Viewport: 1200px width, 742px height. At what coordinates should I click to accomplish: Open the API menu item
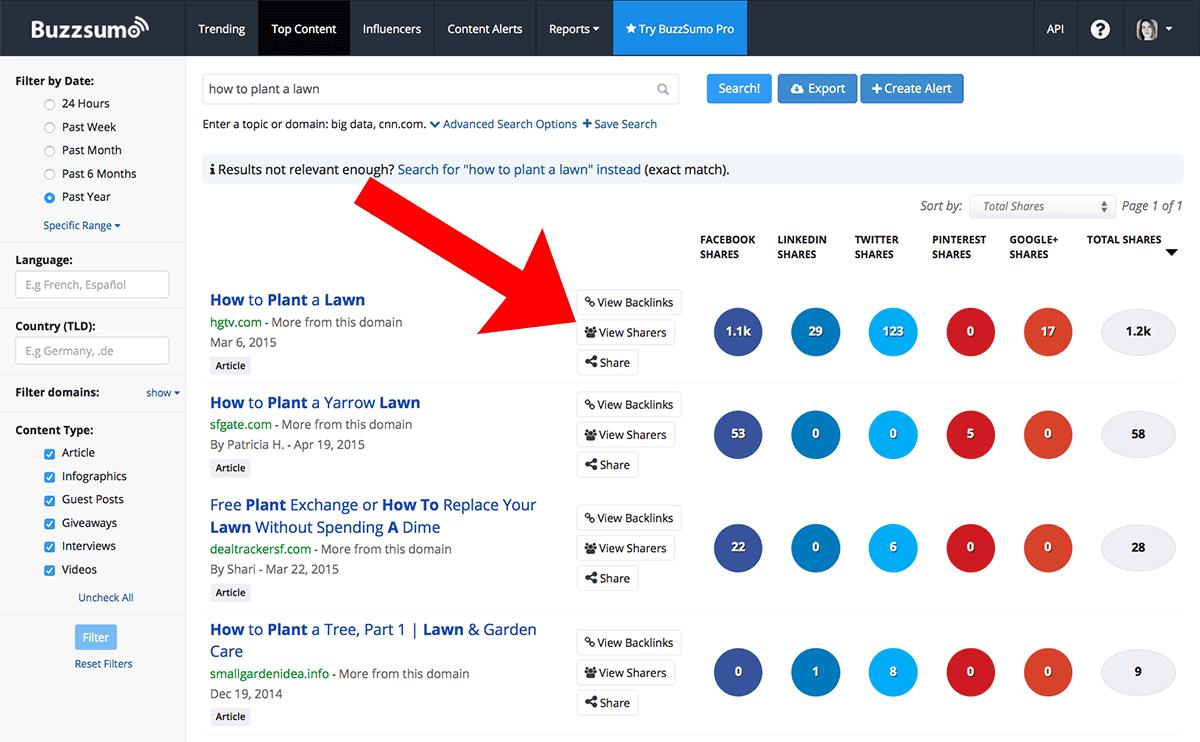click(x=1055, y=29)
